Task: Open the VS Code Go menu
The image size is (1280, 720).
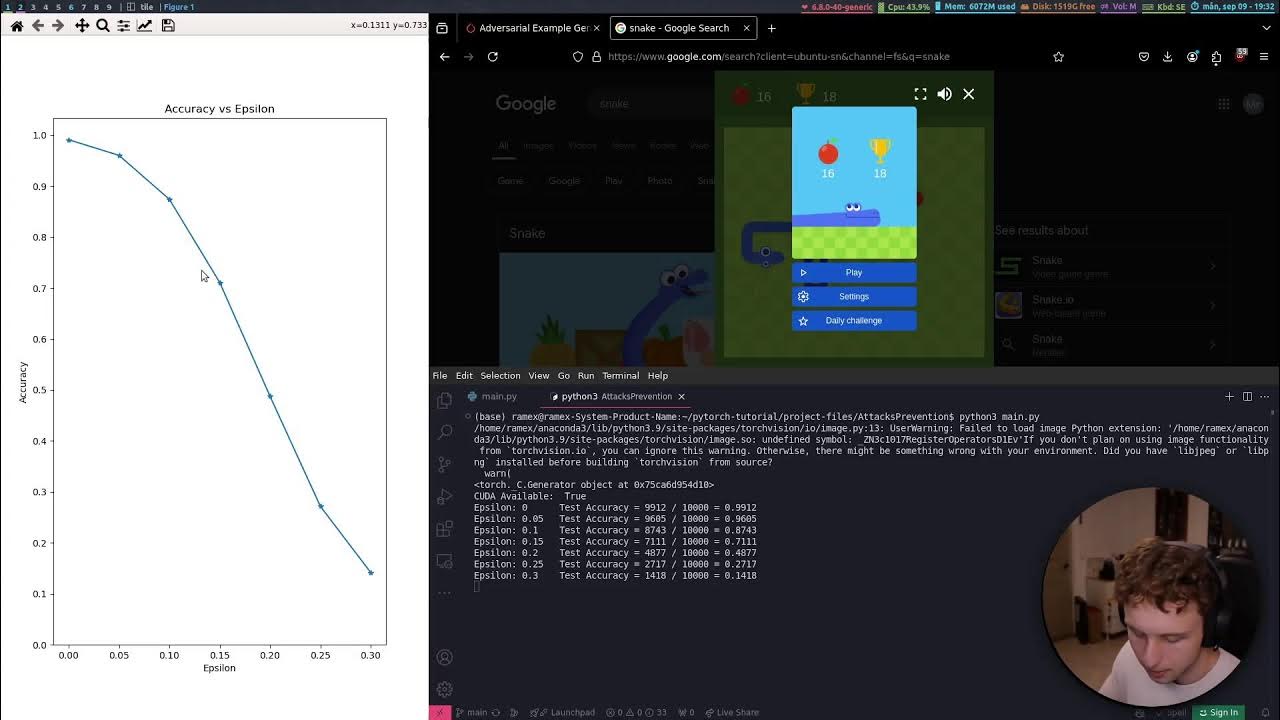Action: (x=564, y=376)
